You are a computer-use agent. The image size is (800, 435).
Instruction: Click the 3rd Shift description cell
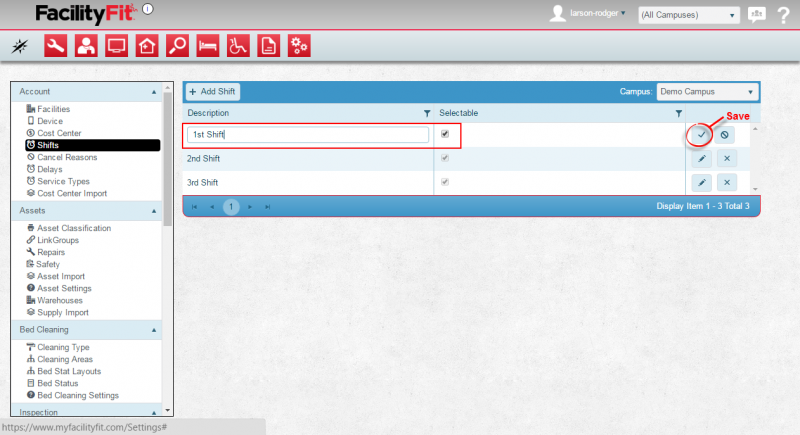click(308, 183)
